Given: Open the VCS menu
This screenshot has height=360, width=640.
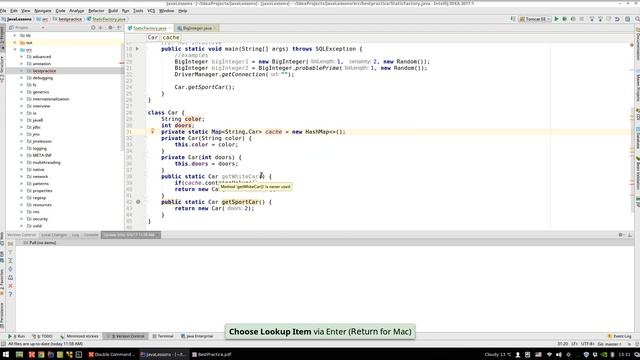Looking at the screenshot, I should (151, 11).
